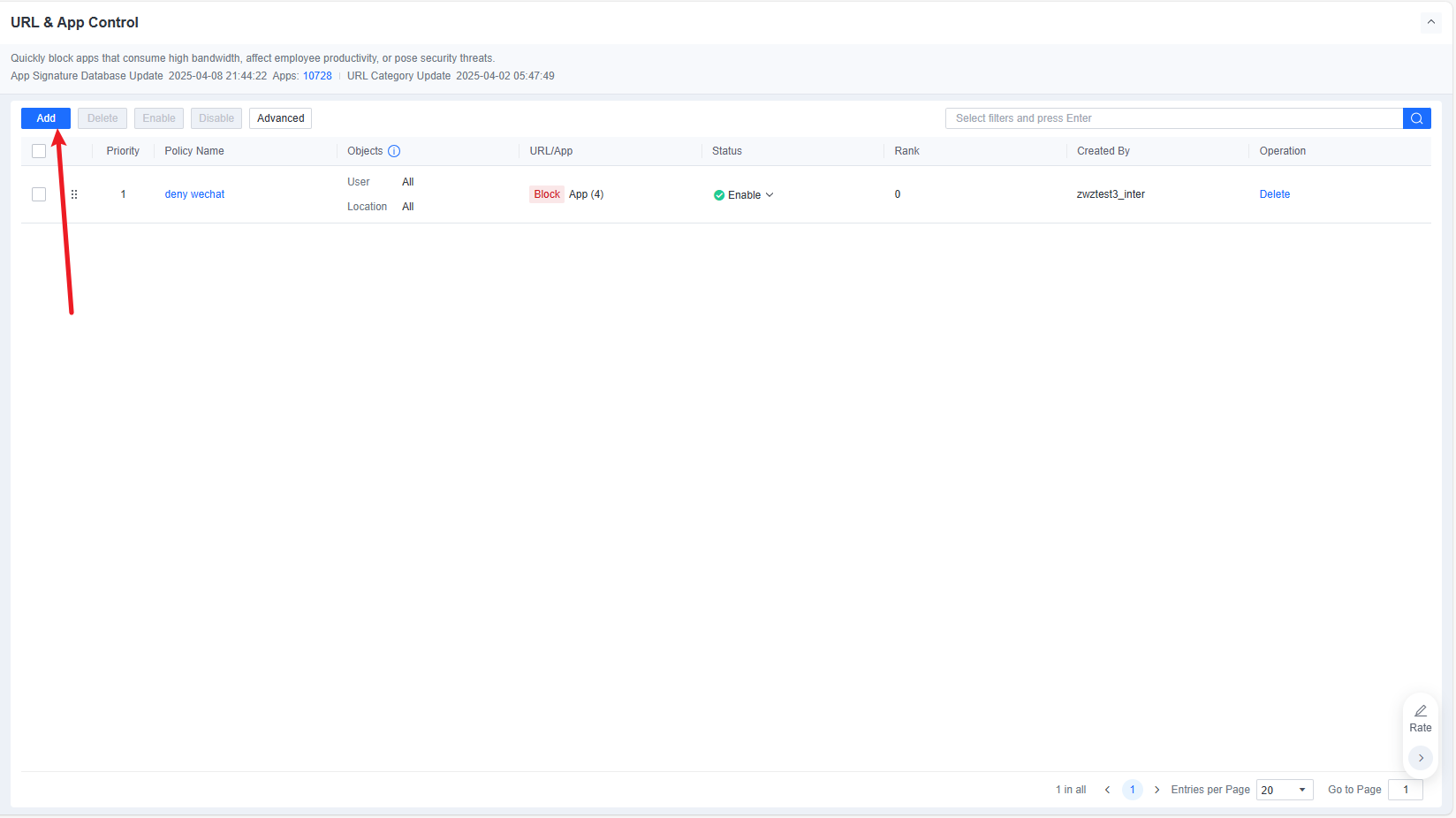Click the Disable toolbar button

point(216,118)
